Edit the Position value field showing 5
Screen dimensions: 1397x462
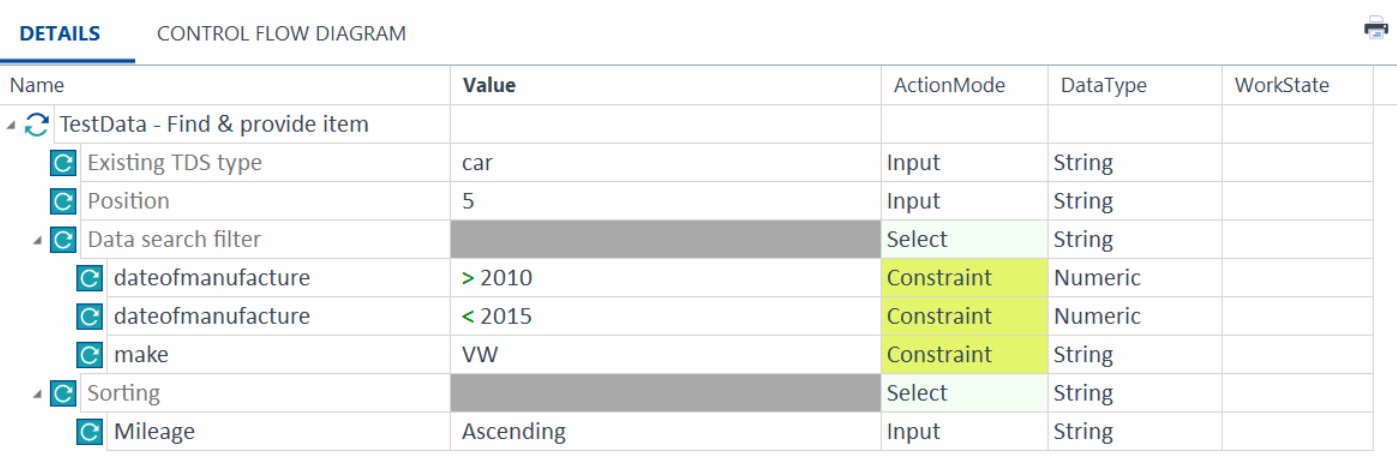point(665,201)
